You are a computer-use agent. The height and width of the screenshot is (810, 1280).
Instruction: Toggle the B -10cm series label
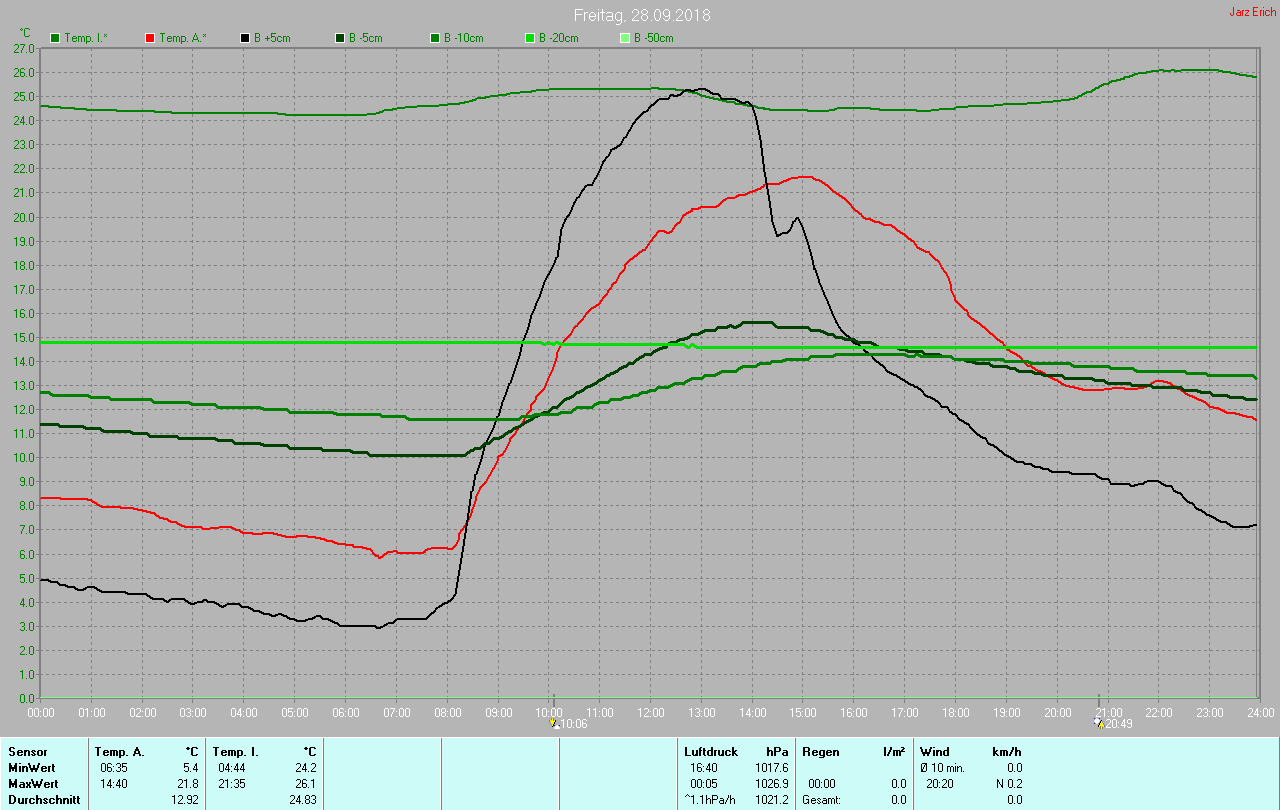[463, 38]
